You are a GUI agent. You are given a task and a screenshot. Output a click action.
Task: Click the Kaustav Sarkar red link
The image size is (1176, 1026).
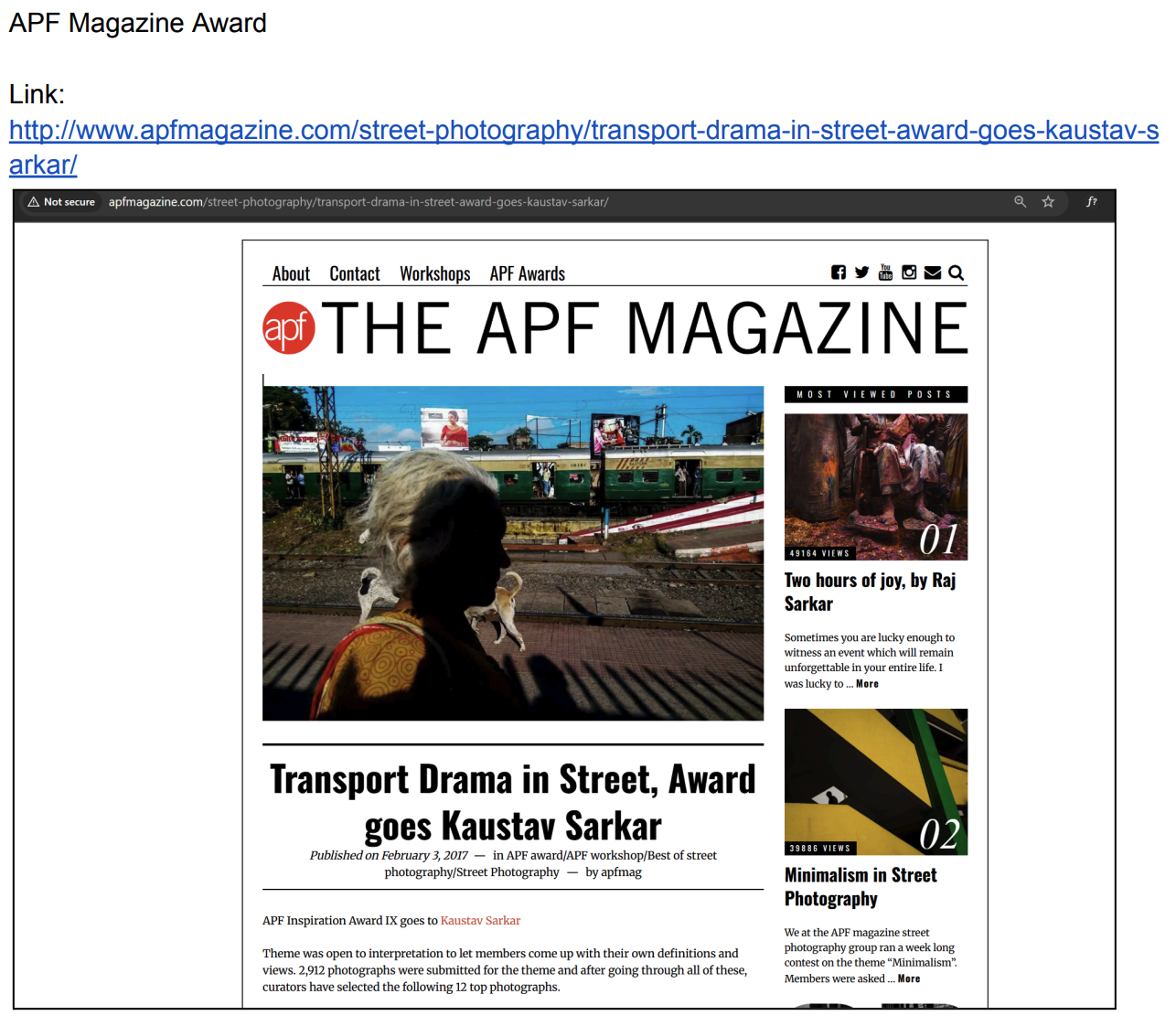[480, 921]
